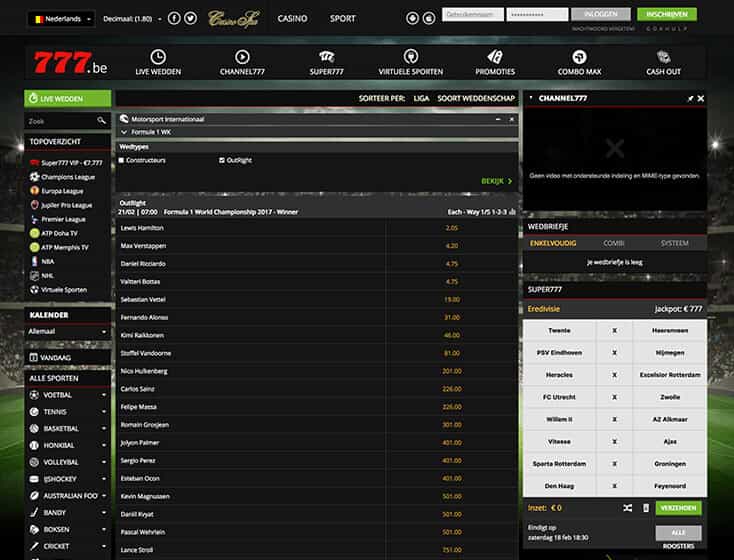Click the password input field
734x560 pixels.
(x=537, y=14)
